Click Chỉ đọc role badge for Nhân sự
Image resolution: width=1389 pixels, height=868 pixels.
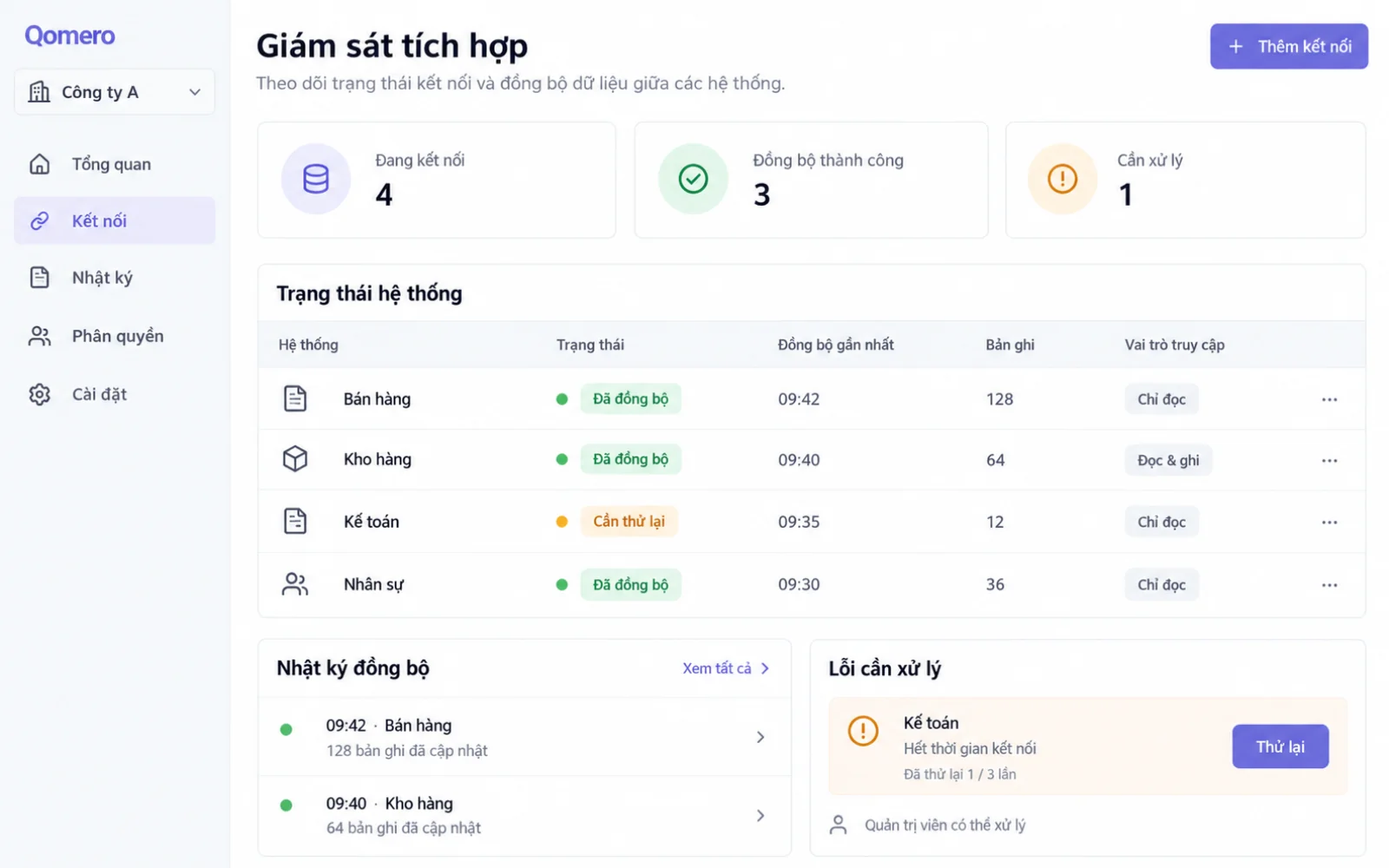(x=1162, y=584)
